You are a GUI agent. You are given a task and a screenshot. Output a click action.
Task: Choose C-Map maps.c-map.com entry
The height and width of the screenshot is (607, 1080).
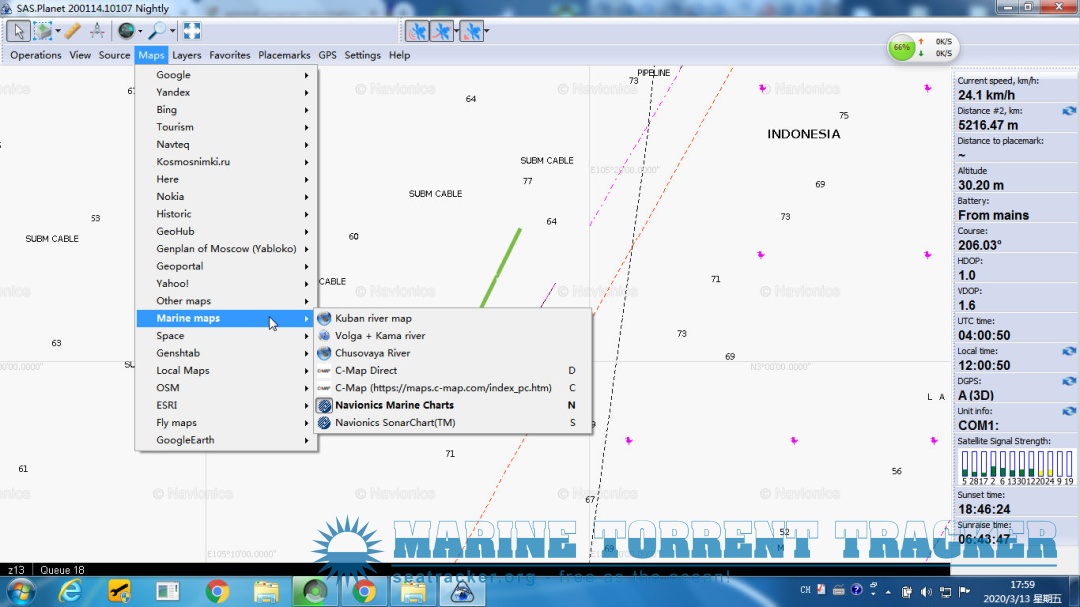tap(453, 388)
